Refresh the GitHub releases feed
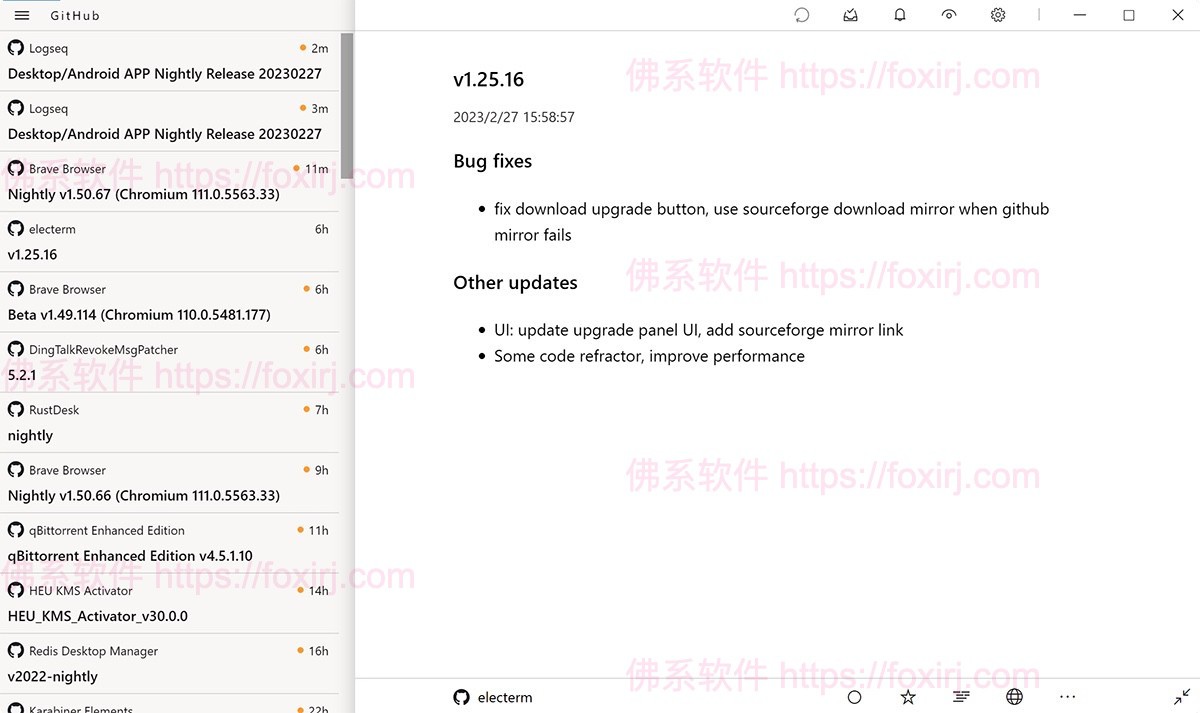1200x713 pixels. (x=801, y=14)
